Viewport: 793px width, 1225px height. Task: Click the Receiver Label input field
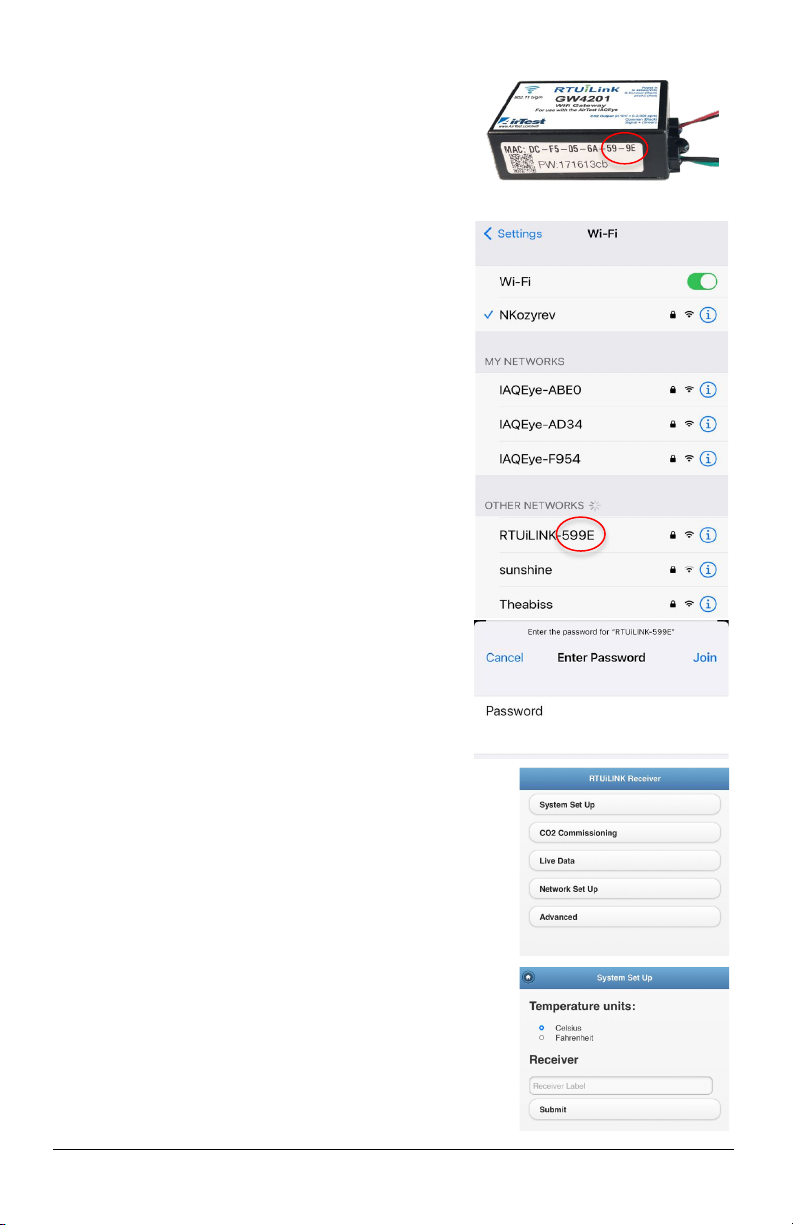tap(621, 1086)
